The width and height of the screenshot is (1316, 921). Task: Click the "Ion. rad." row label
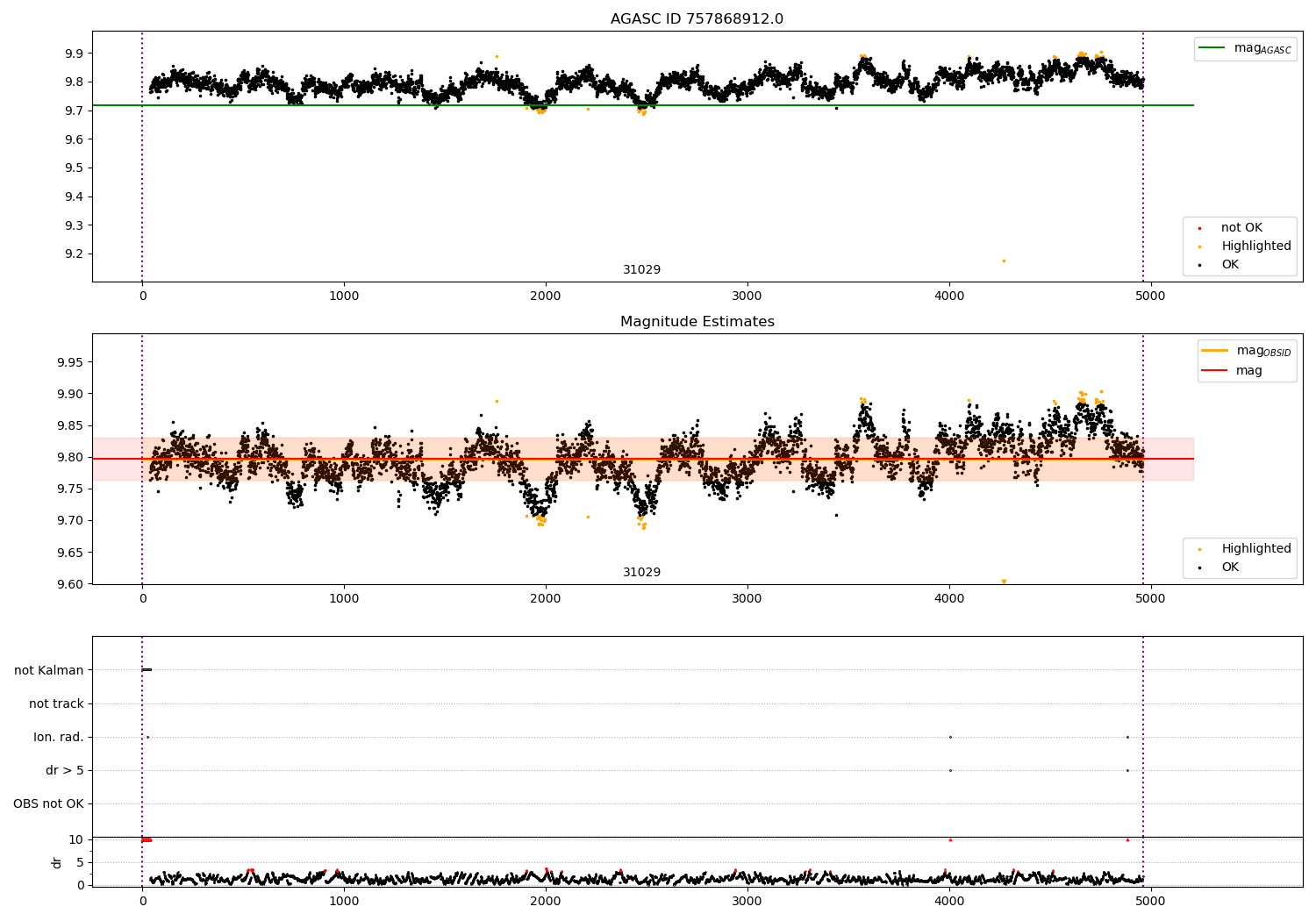point(59,738)
